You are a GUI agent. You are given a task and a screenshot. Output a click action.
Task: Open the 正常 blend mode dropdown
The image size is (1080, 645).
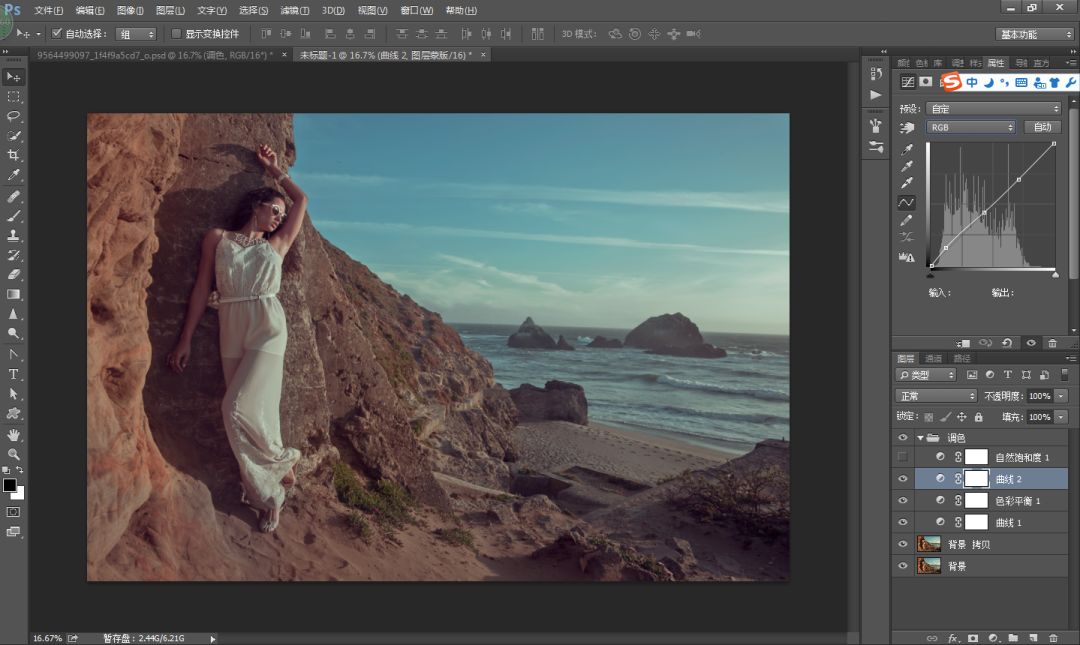click(x=936, y=396)
